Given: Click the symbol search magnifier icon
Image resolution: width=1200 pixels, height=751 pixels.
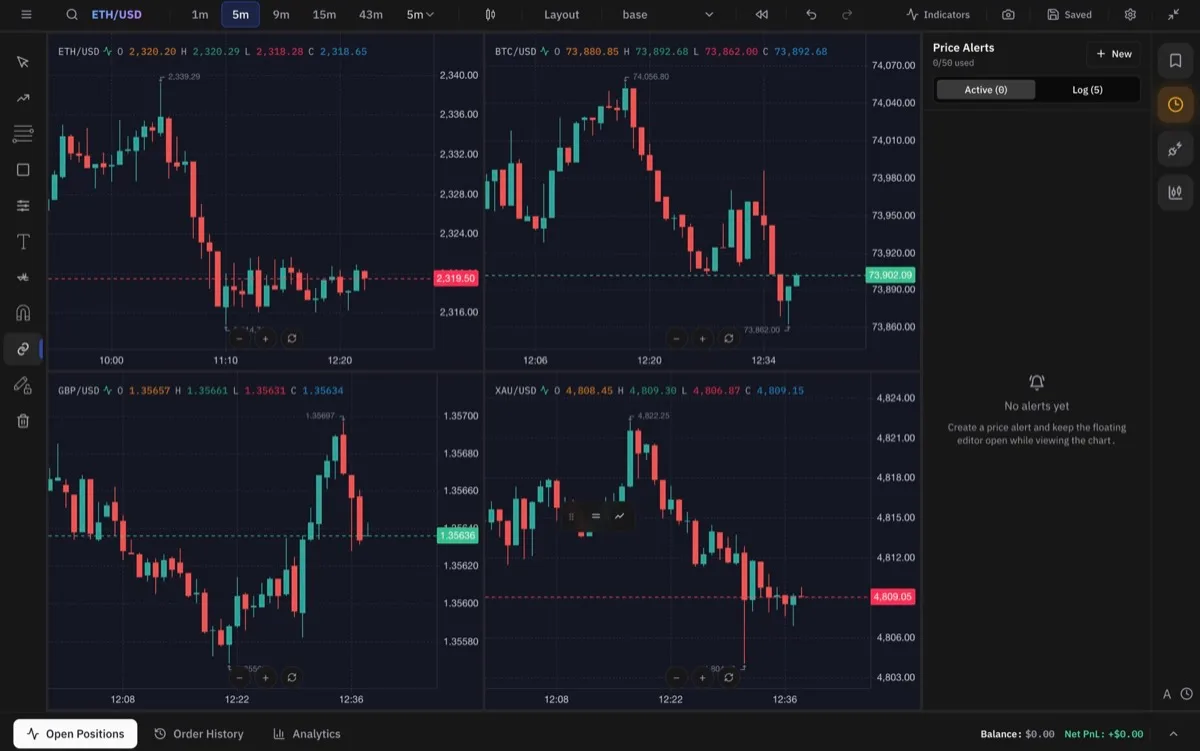Looking at the screenshot, I should tap(72, 15).
